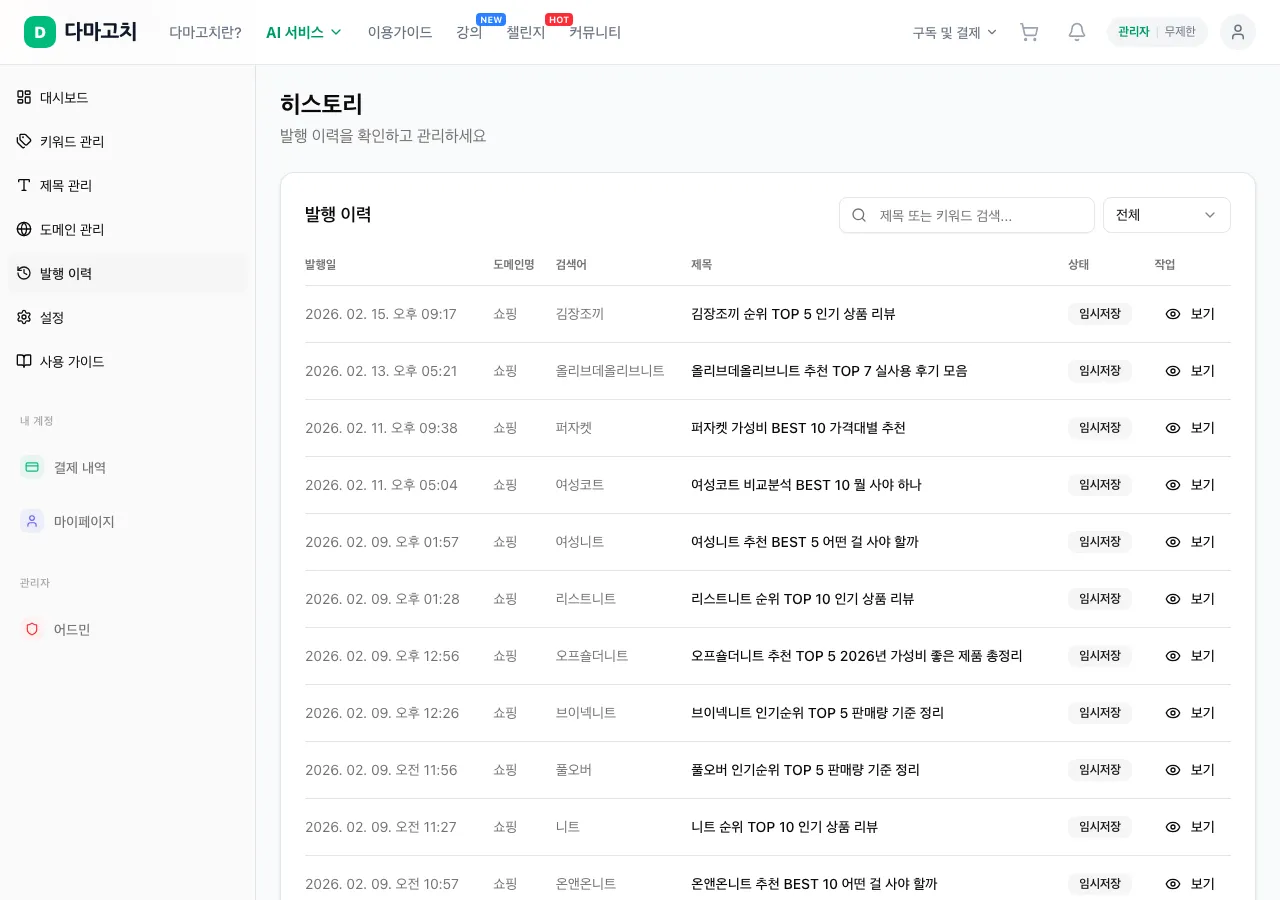Screen dimensions: 1280x900
Task: Open the 챌린지 menu item
Action: (x=526, y=32)
